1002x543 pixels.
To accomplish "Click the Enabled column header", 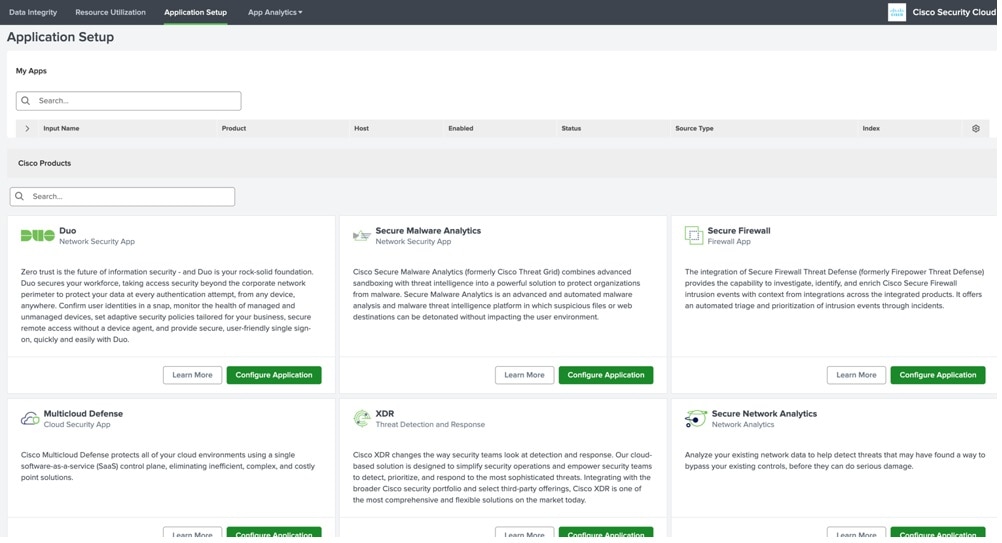I will pyautogui.click(x=461, y=128).
